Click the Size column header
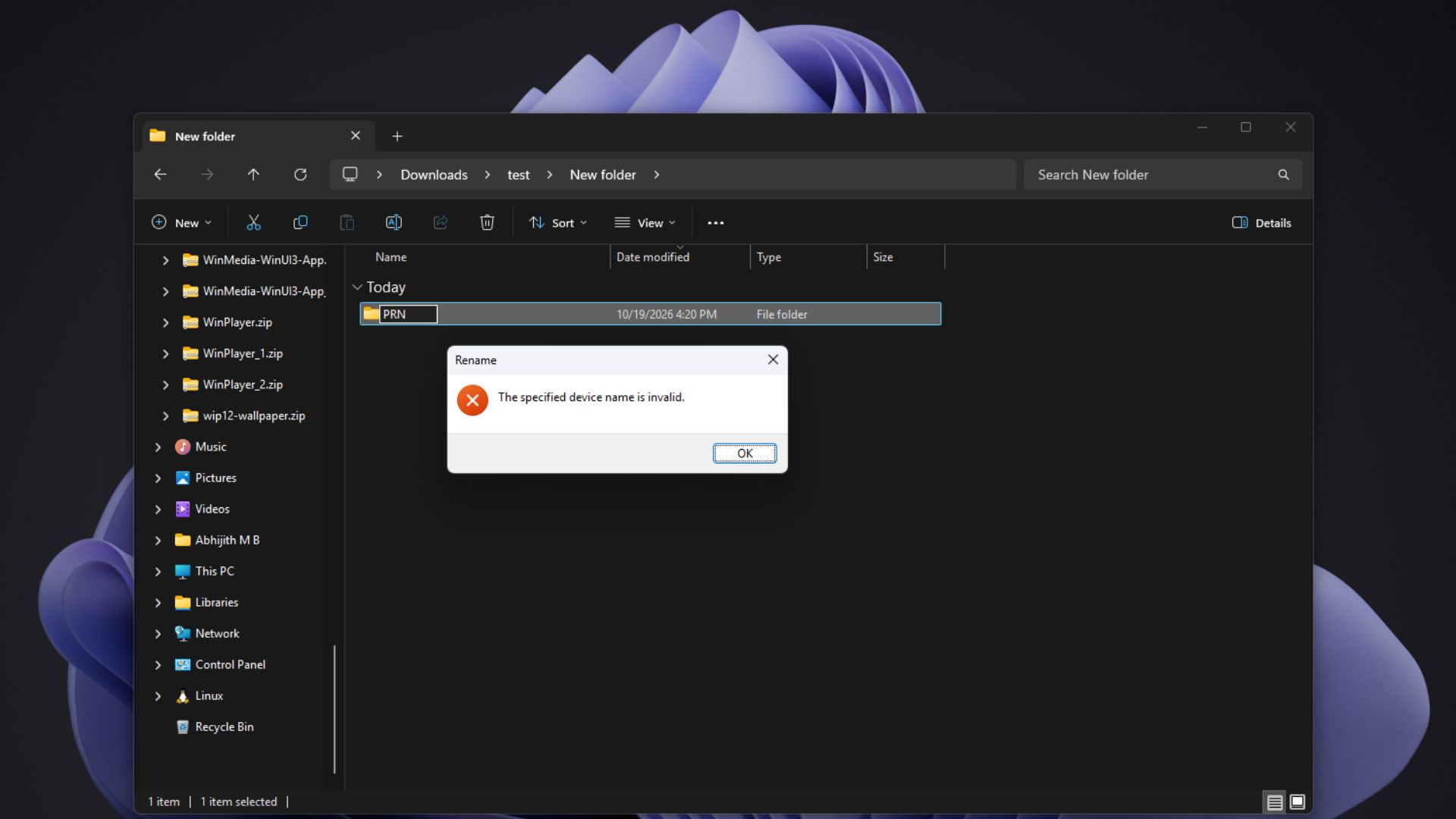Viewport: 1456px width, 819px height. point(883,257)
